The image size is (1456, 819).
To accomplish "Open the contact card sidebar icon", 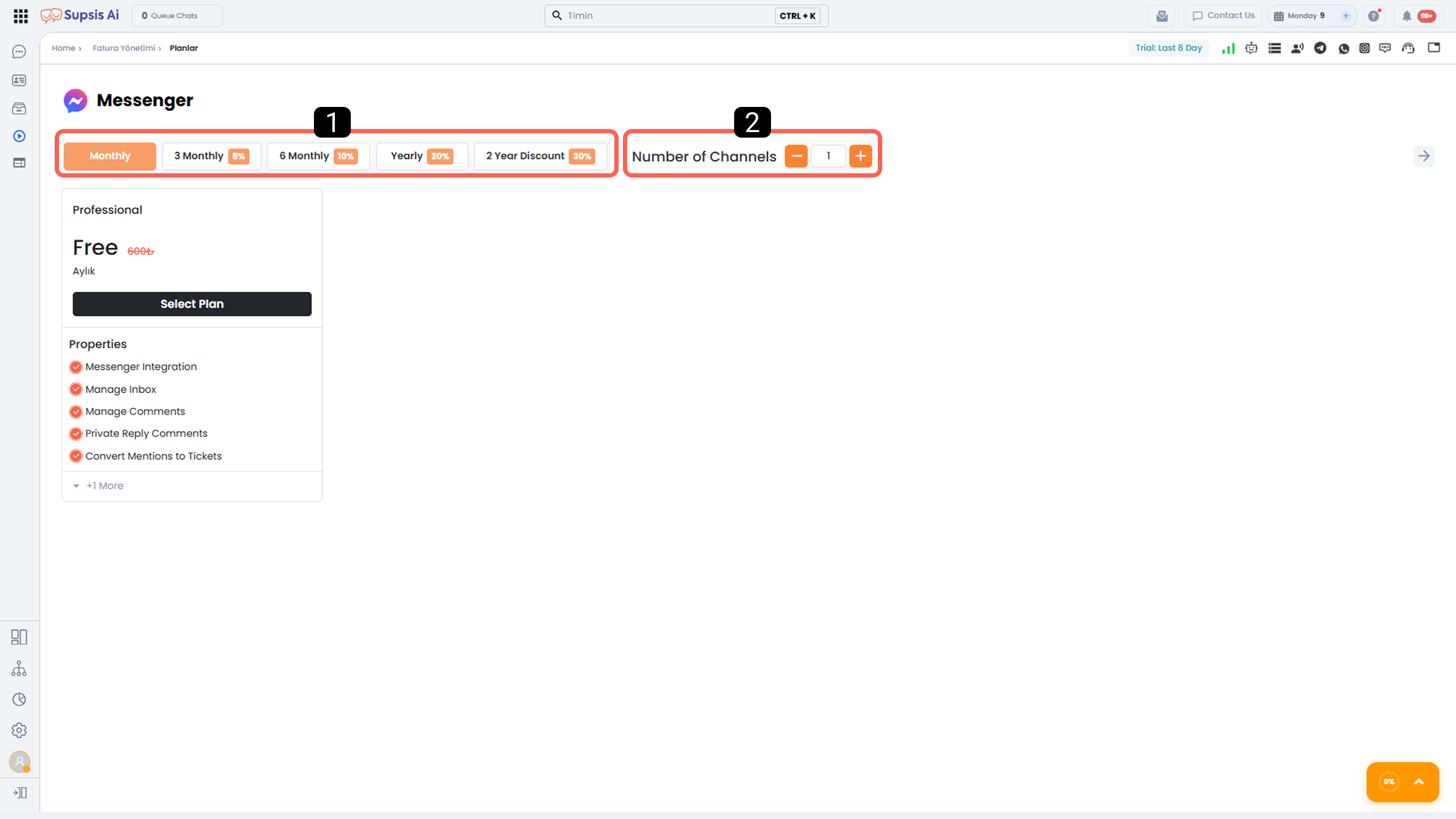I will tap(19, 80).
